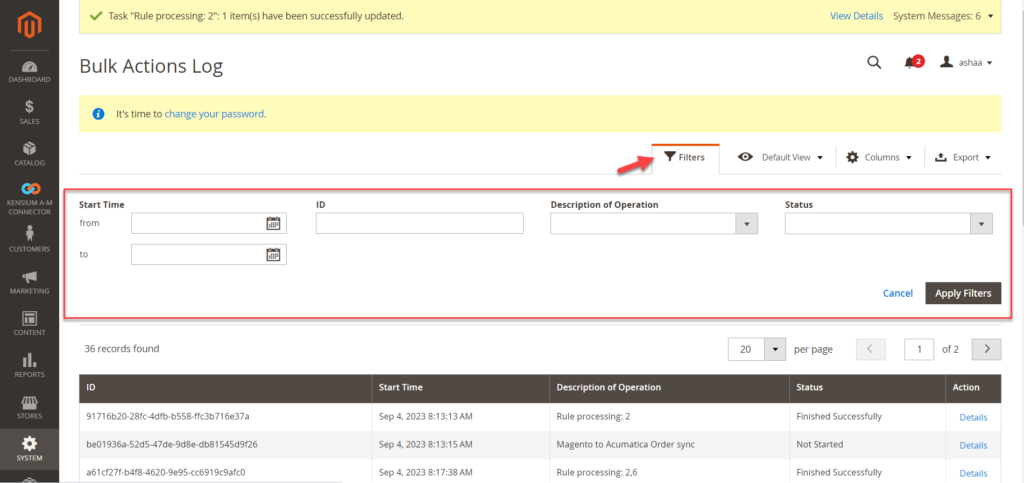Sort by Start Time column header
Screen dimensions: 1024x483
[461, 388]
